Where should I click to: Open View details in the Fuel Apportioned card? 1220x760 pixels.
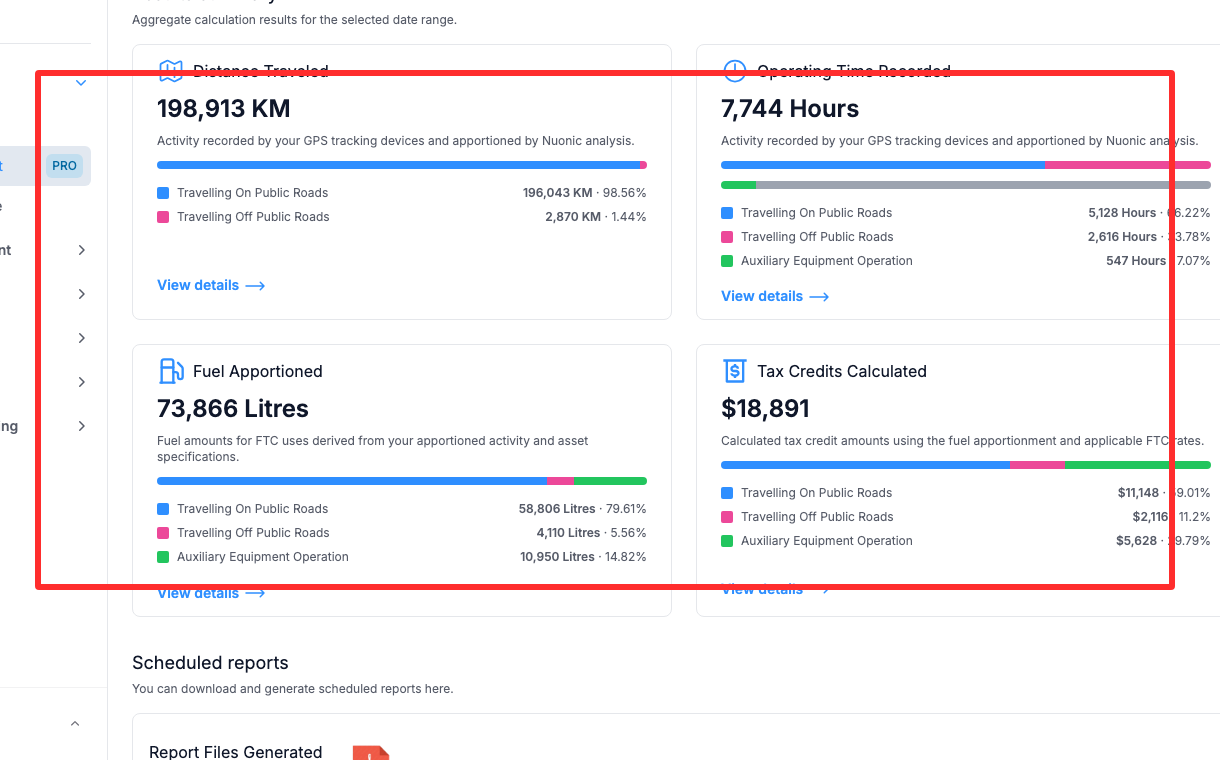pos(198,593)
